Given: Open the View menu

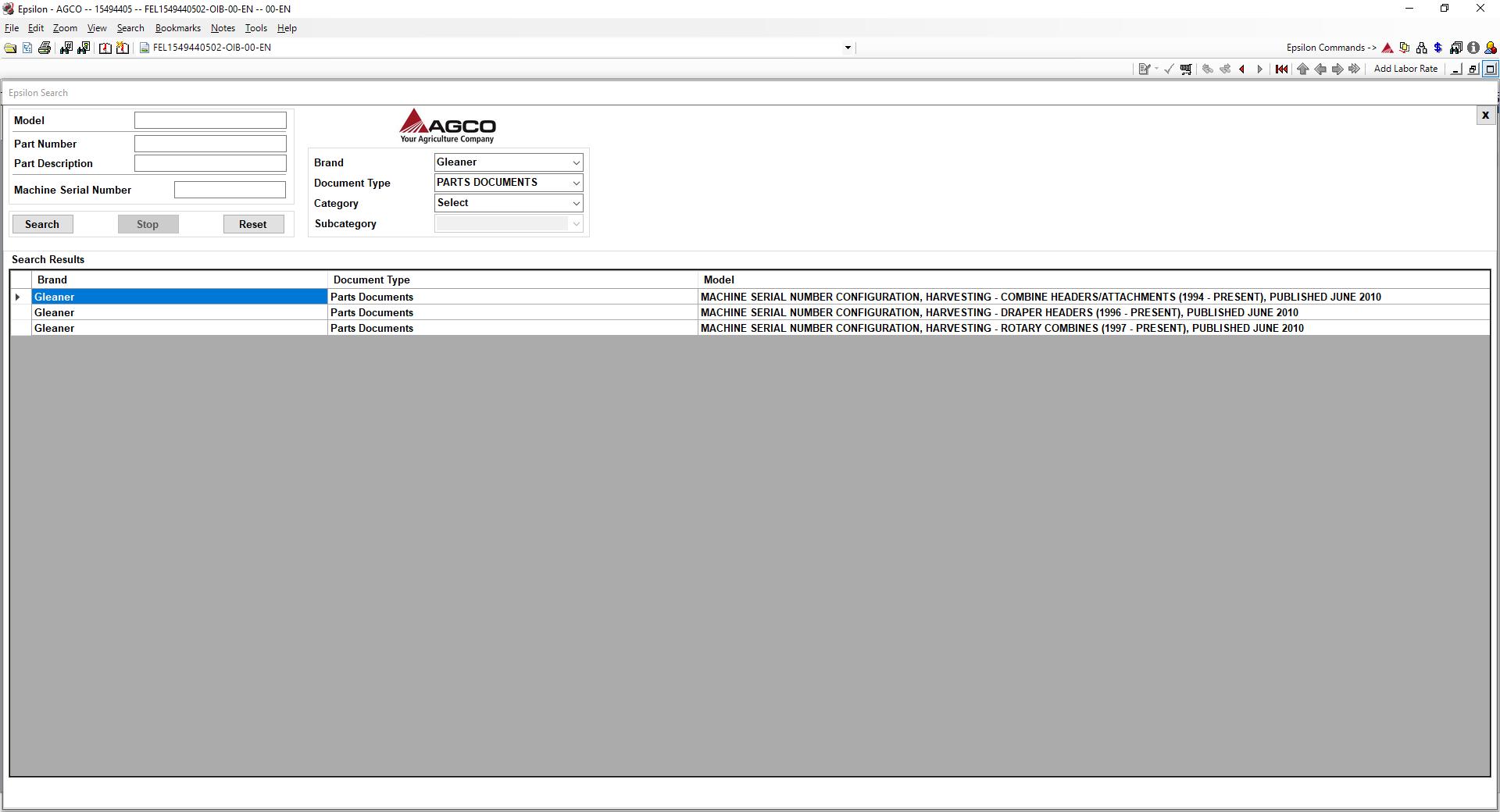Looking at the screenshot, I should tap(97, 28).
